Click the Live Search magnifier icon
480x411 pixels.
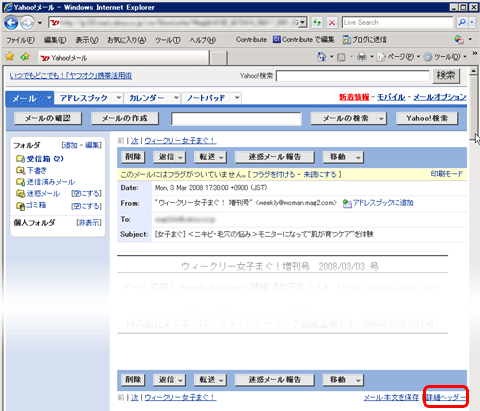(462, 23)
